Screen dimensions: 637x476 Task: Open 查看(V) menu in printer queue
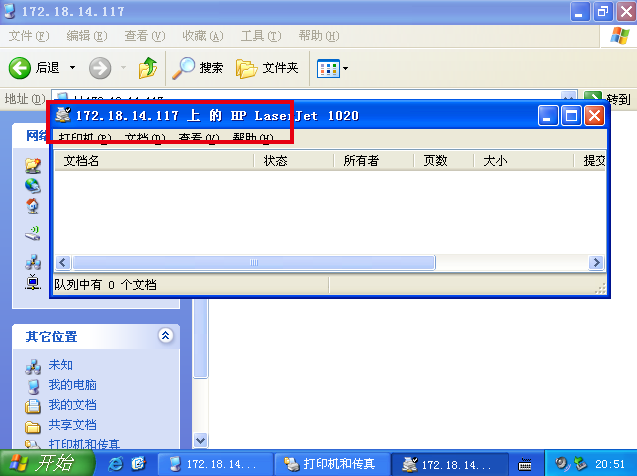click(199, 138)
